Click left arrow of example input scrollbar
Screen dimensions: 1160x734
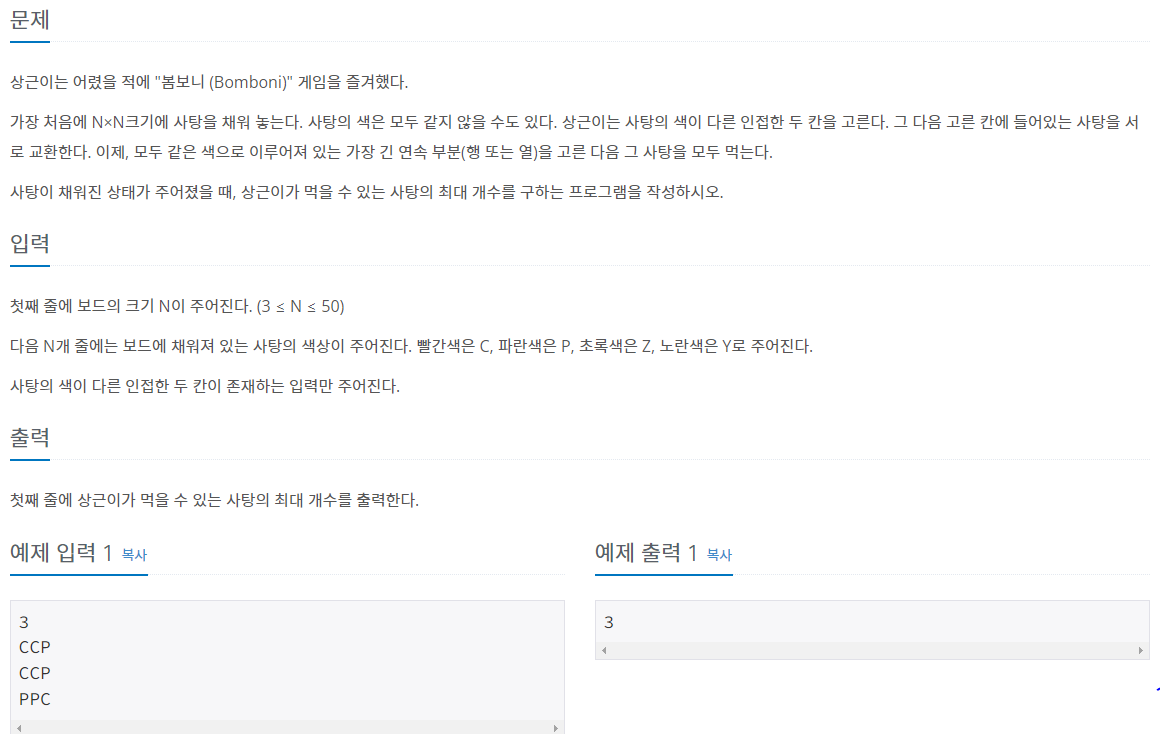pos(18,728)
